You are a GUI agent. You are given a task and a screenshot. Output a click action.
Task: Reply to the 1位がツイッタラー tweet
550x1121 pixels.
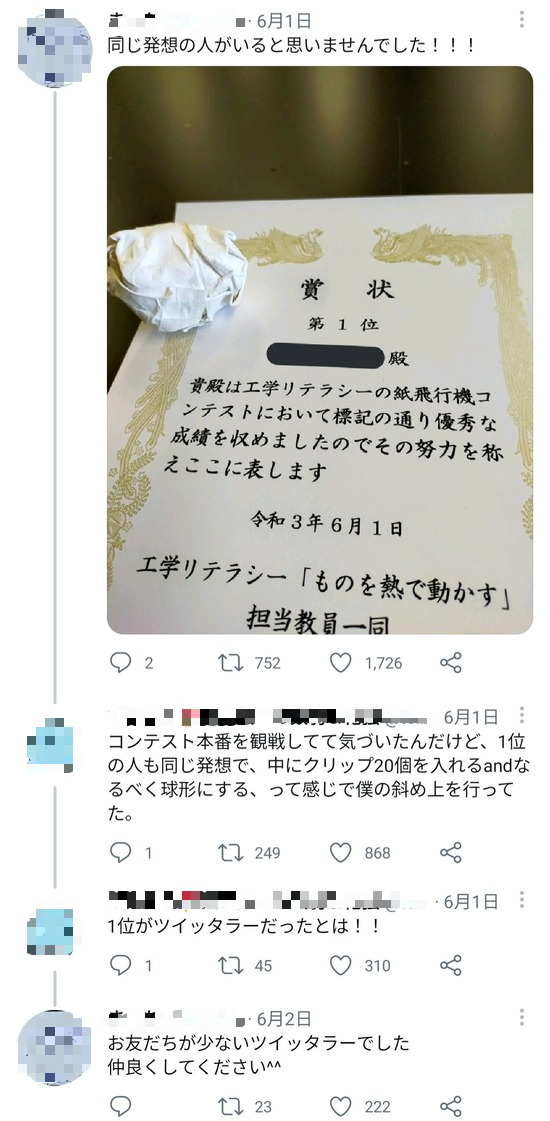[120, 966]
